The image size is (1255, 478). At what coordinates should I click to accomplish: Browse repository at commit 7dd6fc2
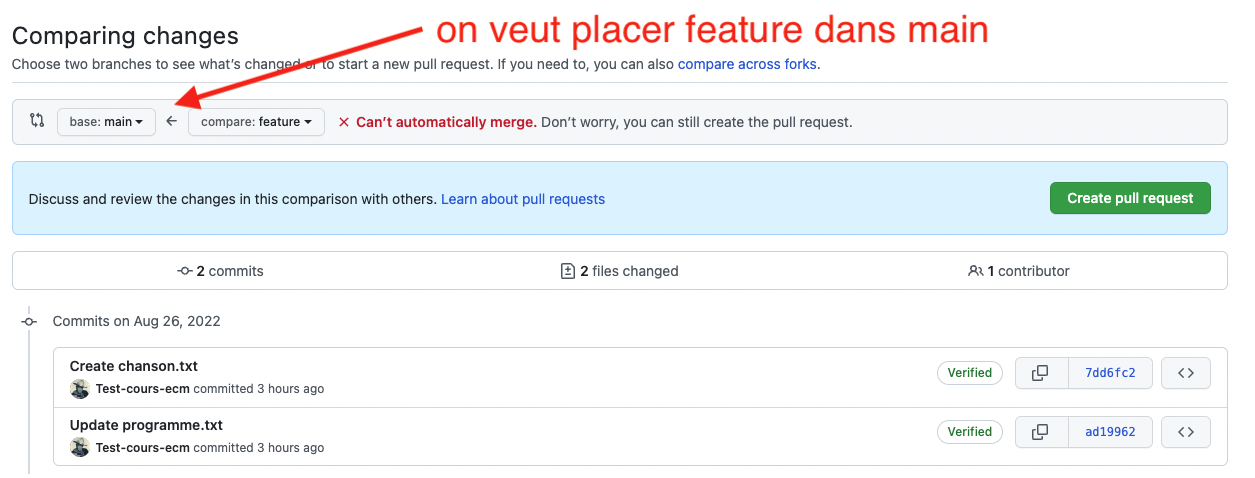pyautogui.click(x=1186, y=373)
